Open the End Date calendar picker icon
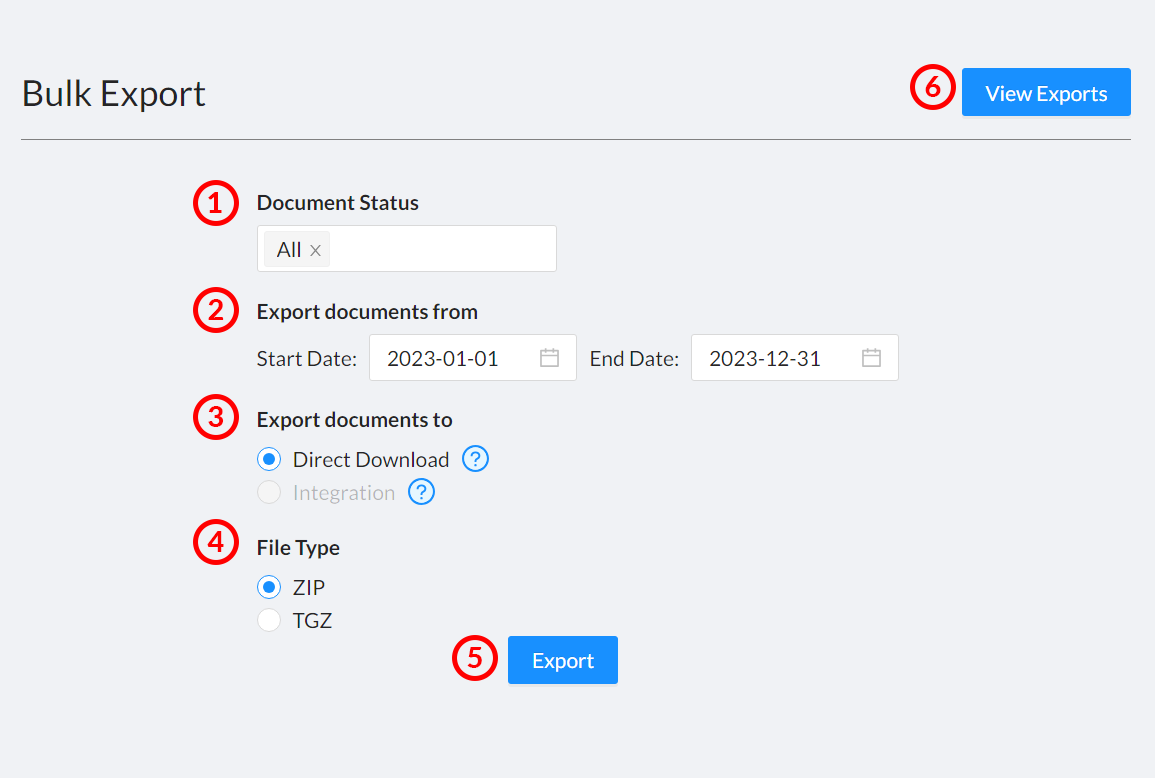Screen dimensions: 1155x778 [871, 357]
